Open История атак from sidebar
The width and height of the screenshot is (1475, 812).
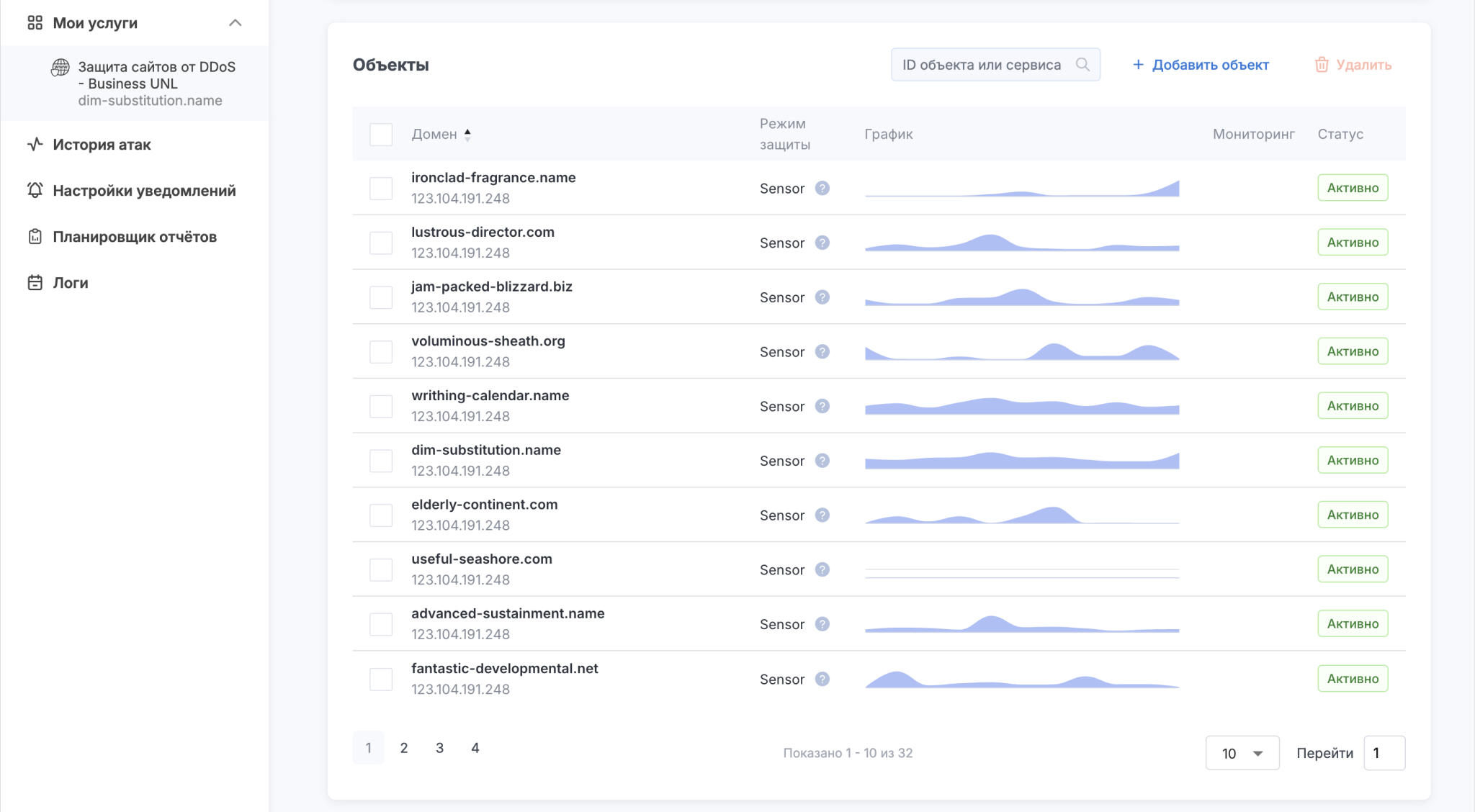(x=102, y=145)
